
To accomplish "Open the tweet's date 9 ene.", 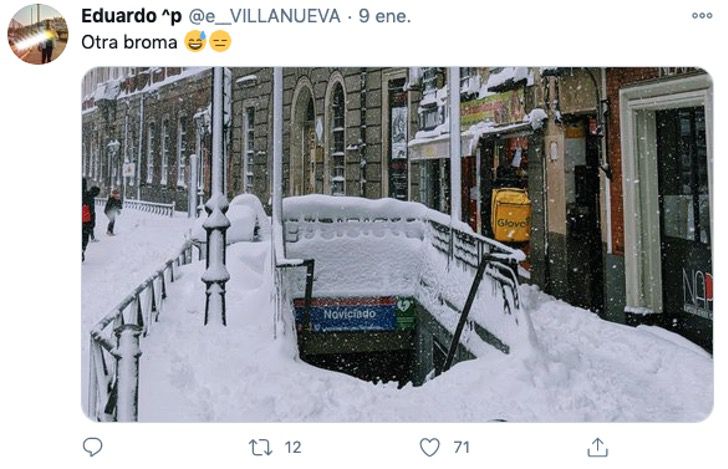I will (x=384, y=16).
